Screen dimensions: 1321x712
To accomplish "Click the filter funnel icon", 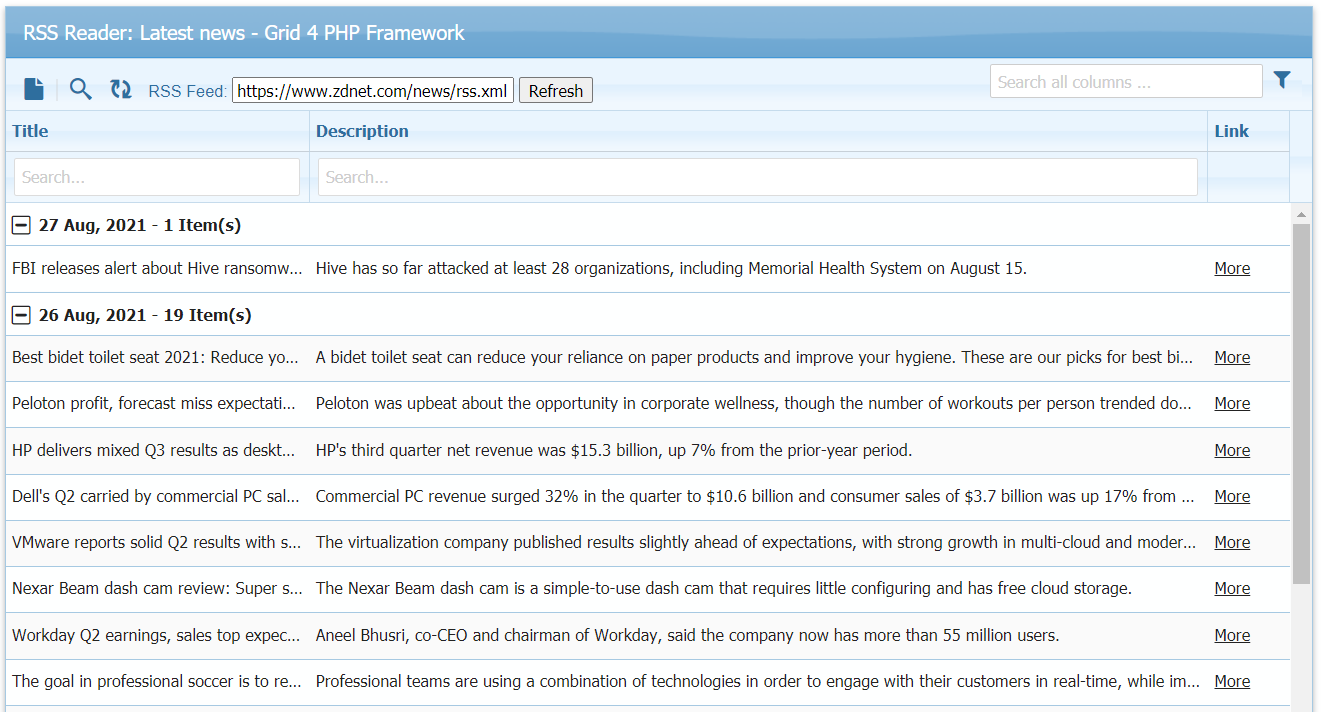I will 1282,80.
